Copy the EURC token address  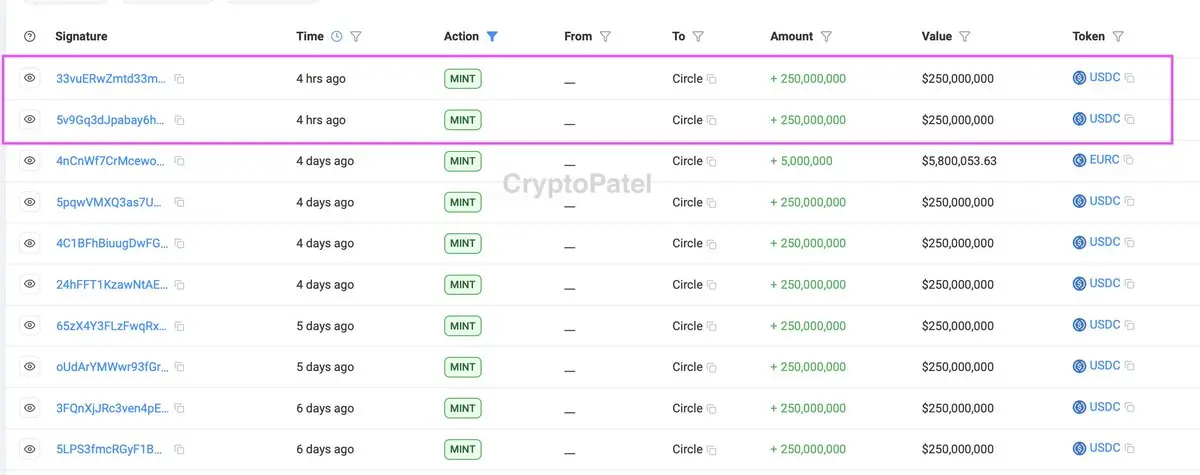pos(1130,160)
